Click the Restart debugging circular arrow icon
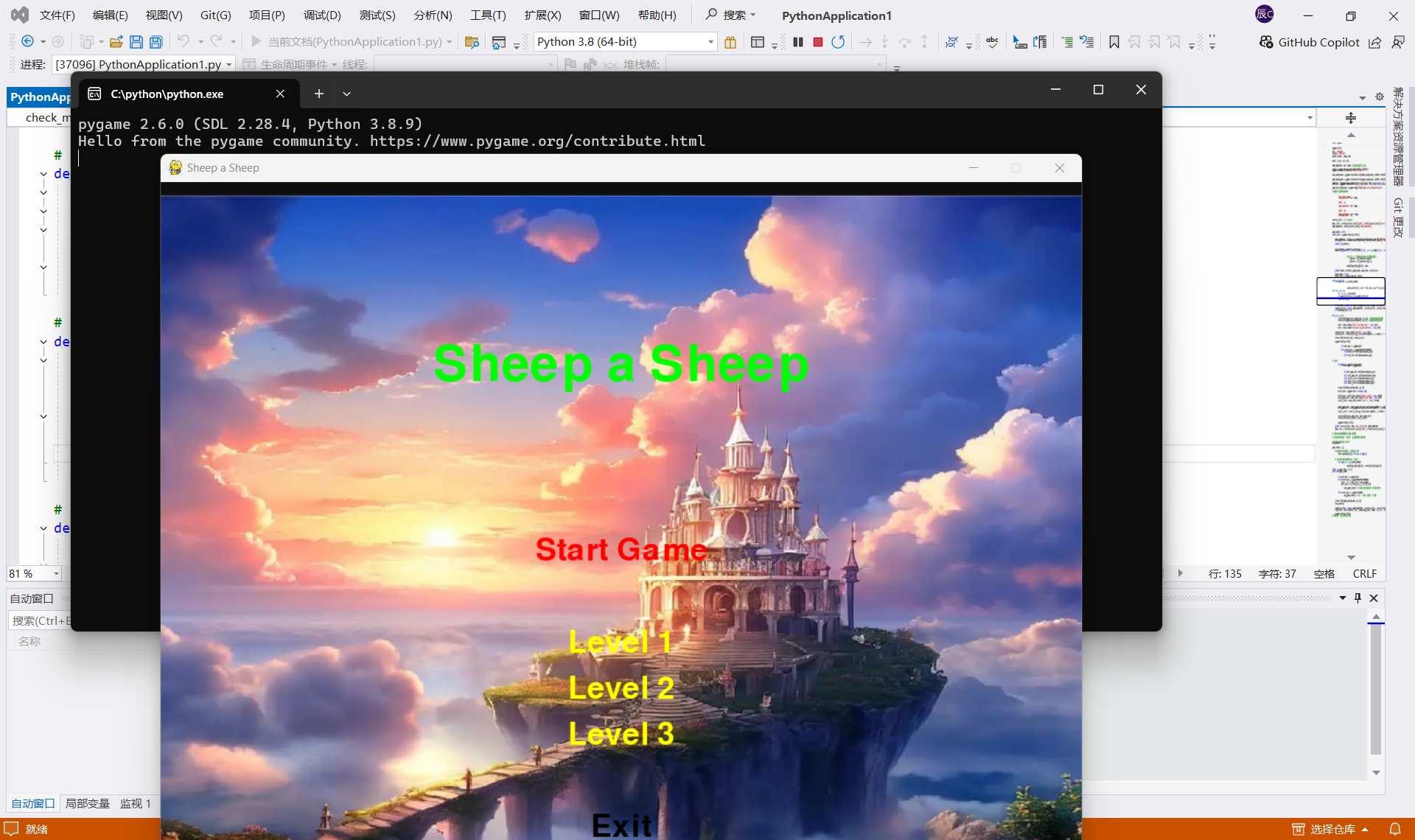Image resolution: width=1415 pixels, height=840 pixels. (x=838, y=42)
